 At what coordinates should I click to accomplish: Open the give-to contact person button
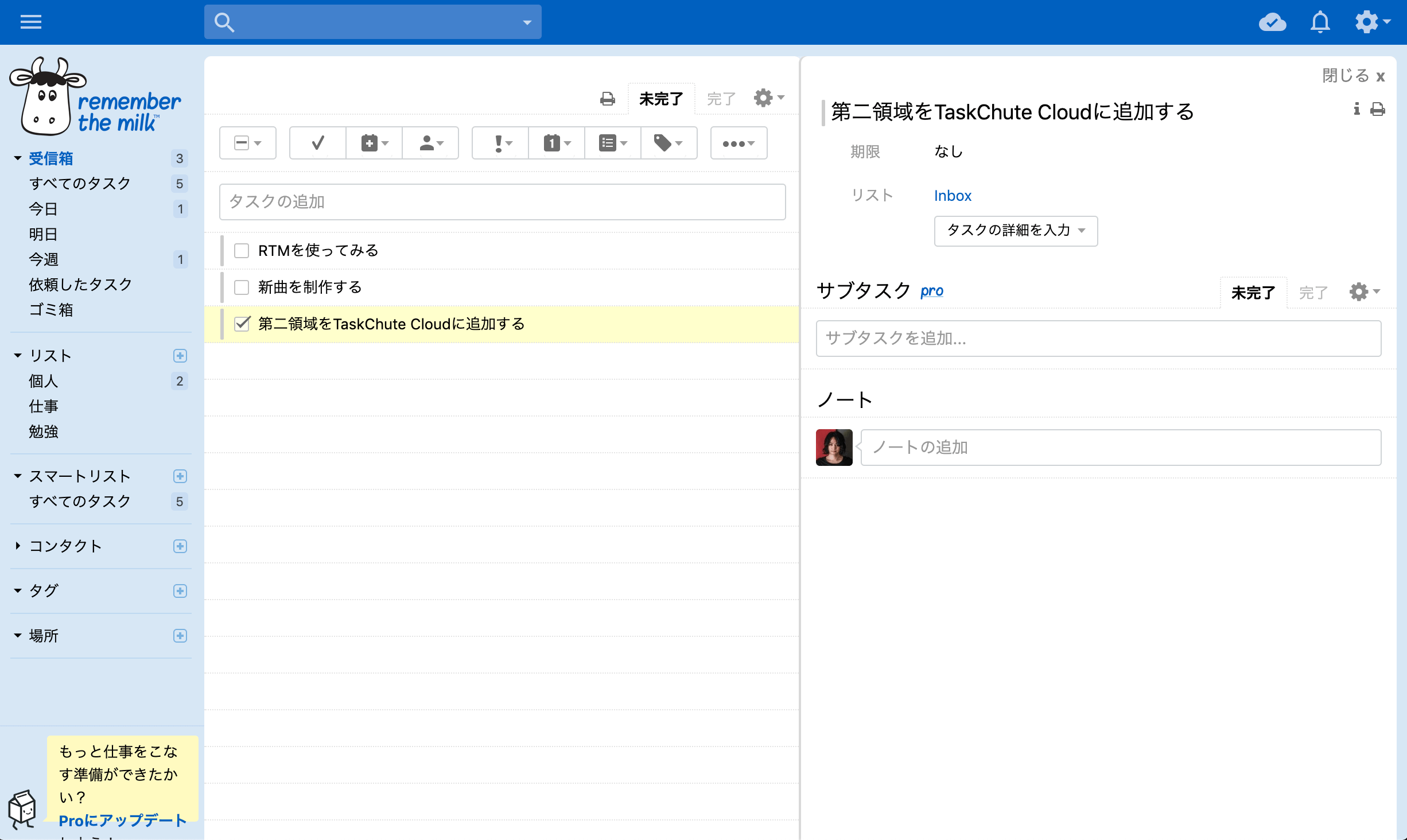pyautogui.click(x=430, y=143)
